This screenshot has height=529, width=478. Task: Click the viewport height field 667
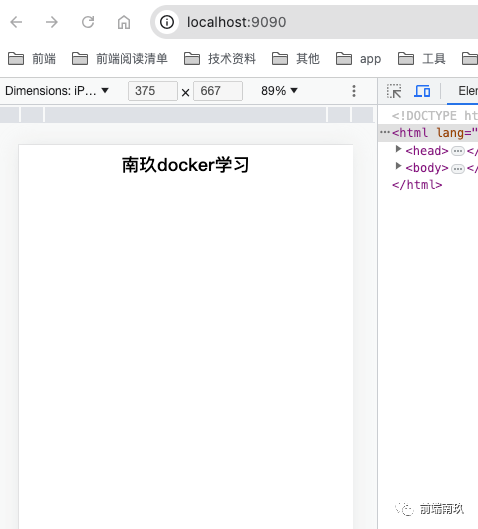[218, 91]
